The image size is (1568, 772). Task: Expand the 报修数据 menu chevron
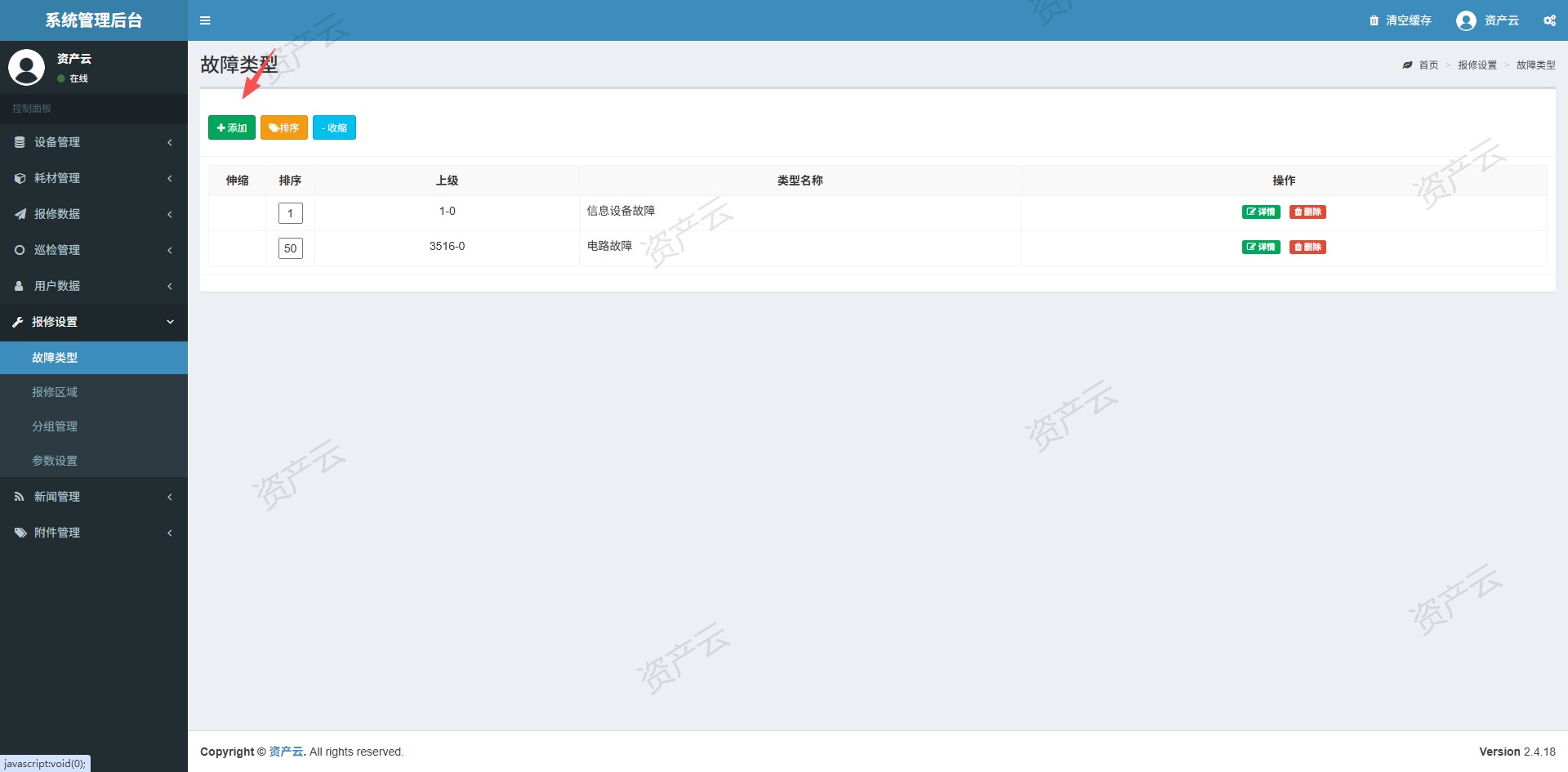170,214
